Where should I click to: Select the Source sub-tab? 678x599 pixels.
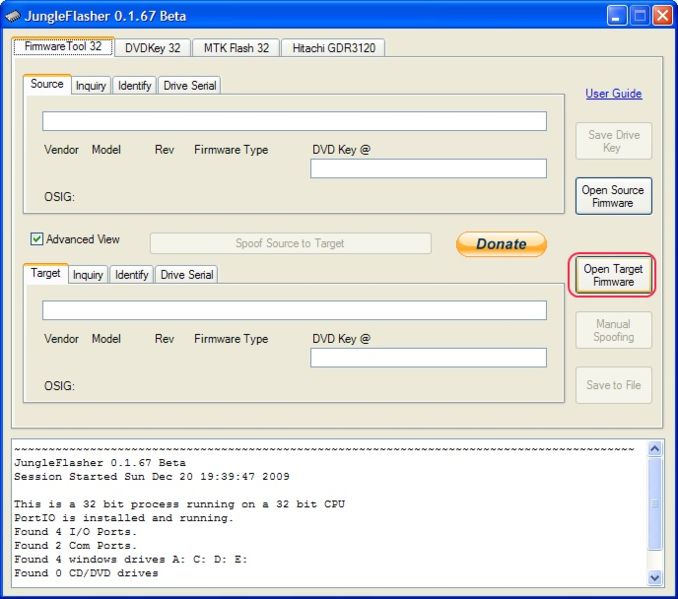tap(47, 84)
